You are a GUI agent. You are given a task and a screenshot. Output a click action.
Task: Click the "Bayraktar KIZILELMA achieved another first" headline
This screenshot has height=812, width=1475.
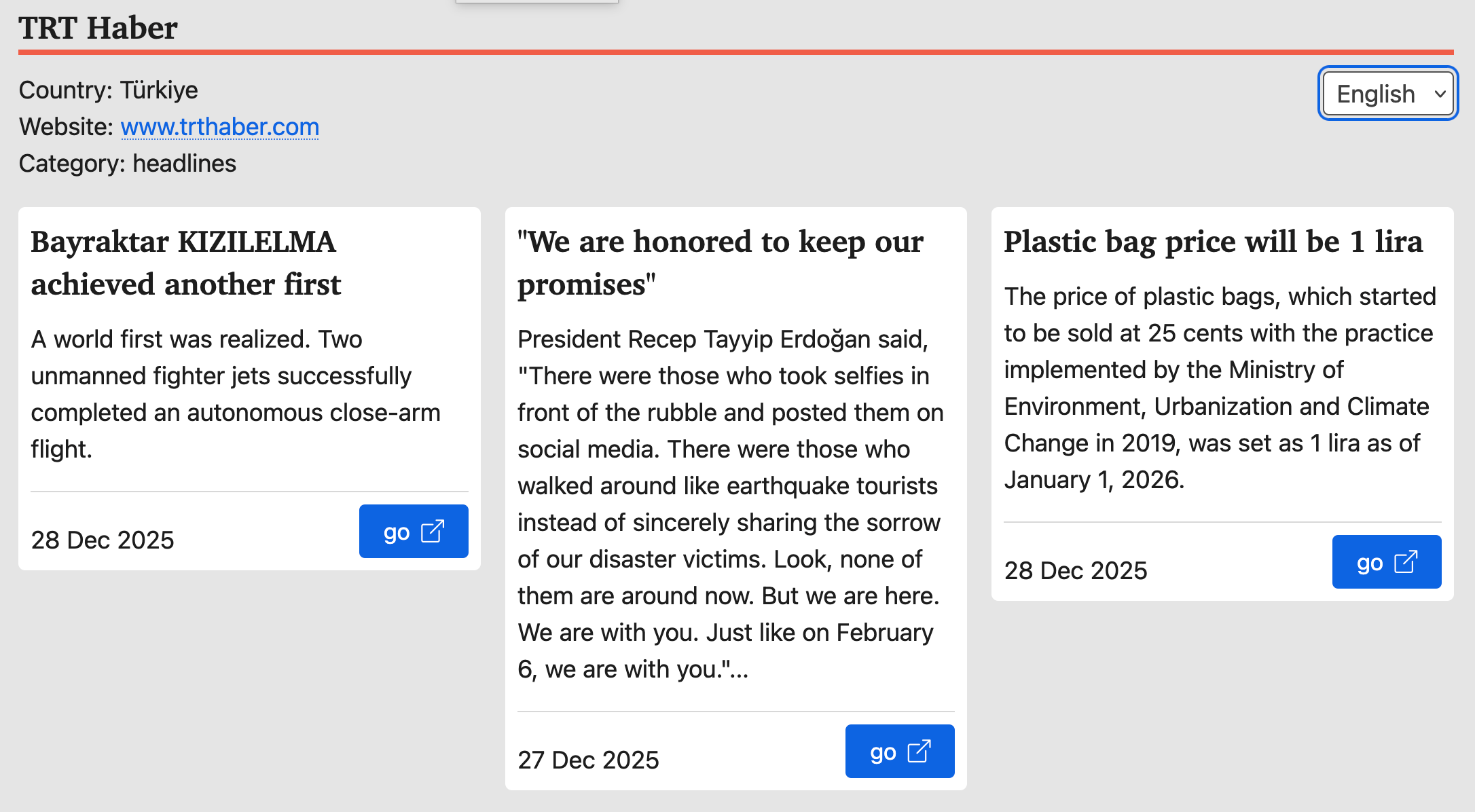click(185, 263)
